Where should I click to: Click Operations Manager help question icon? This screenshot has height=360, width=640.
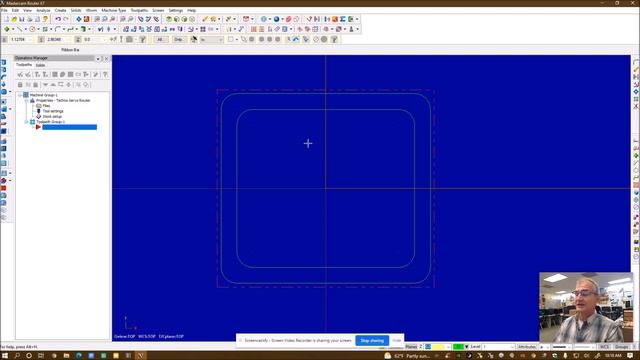coord(105,74)
